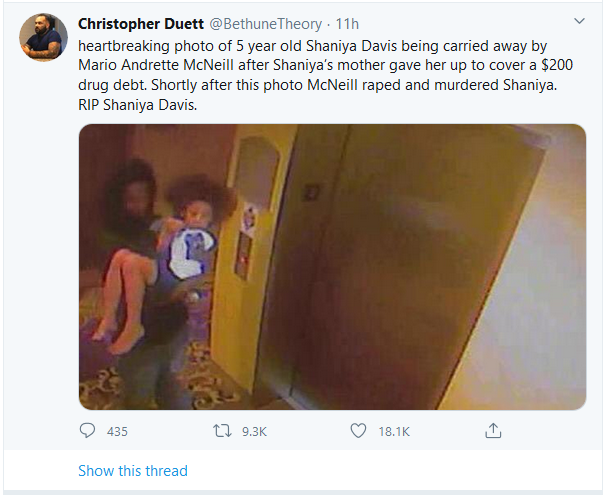View the 435 replies count
Screen dimensions: 608x495
click(117, 431)
